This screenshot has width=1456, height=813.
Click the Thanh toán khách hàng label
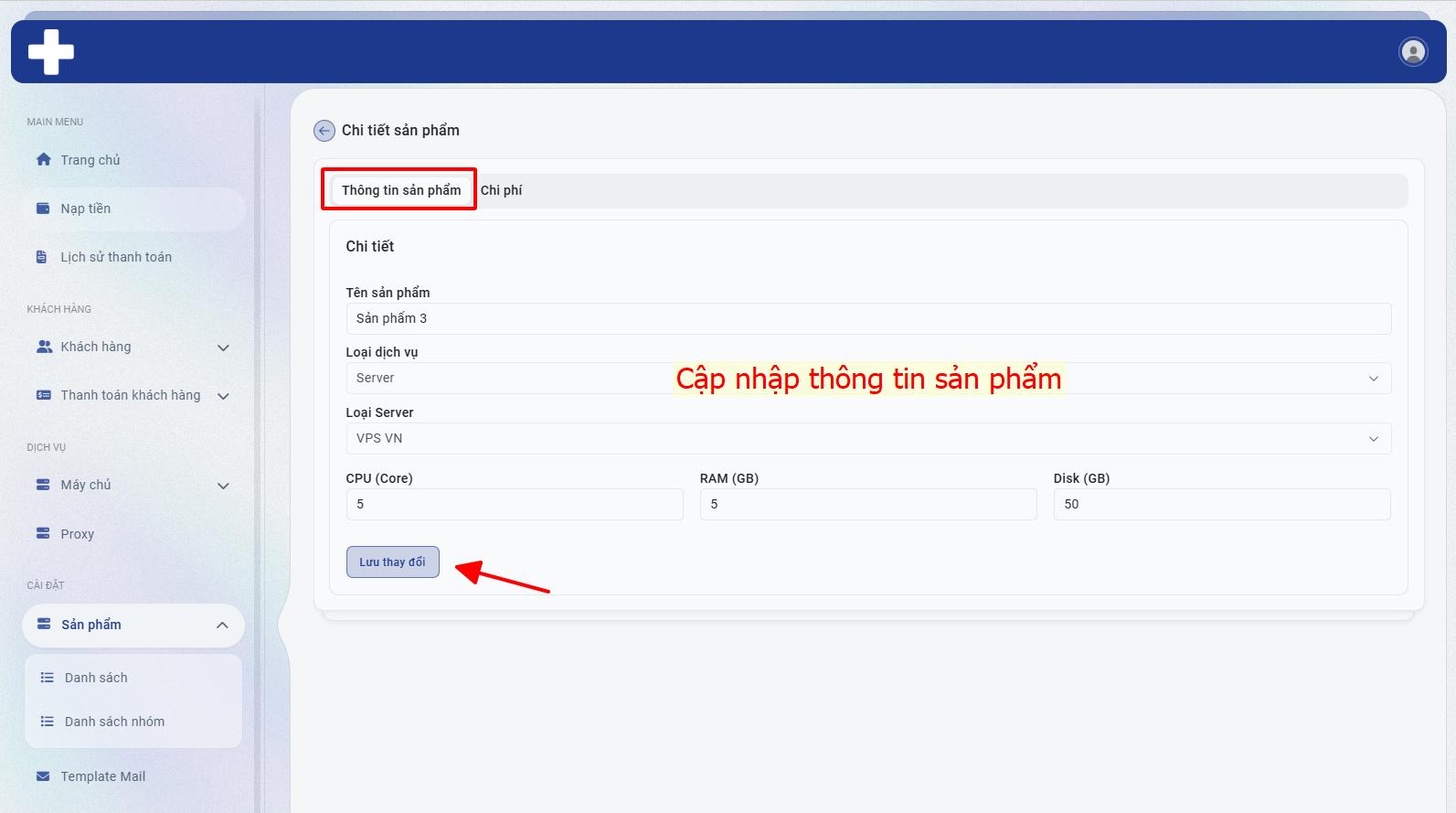point(131,395)
